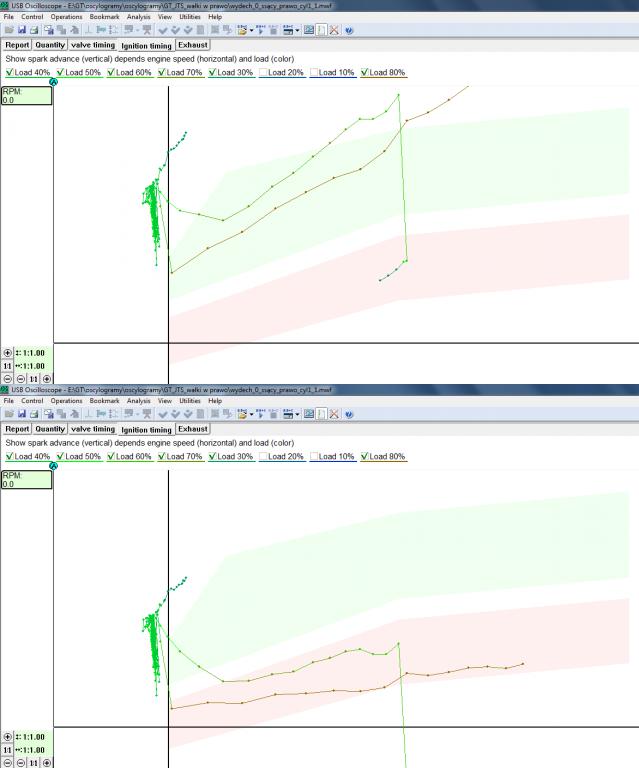639x768 pixels.
Task: Reset horizontal scale with 1:1 button, lower window
Action: (x=33, y=763)
